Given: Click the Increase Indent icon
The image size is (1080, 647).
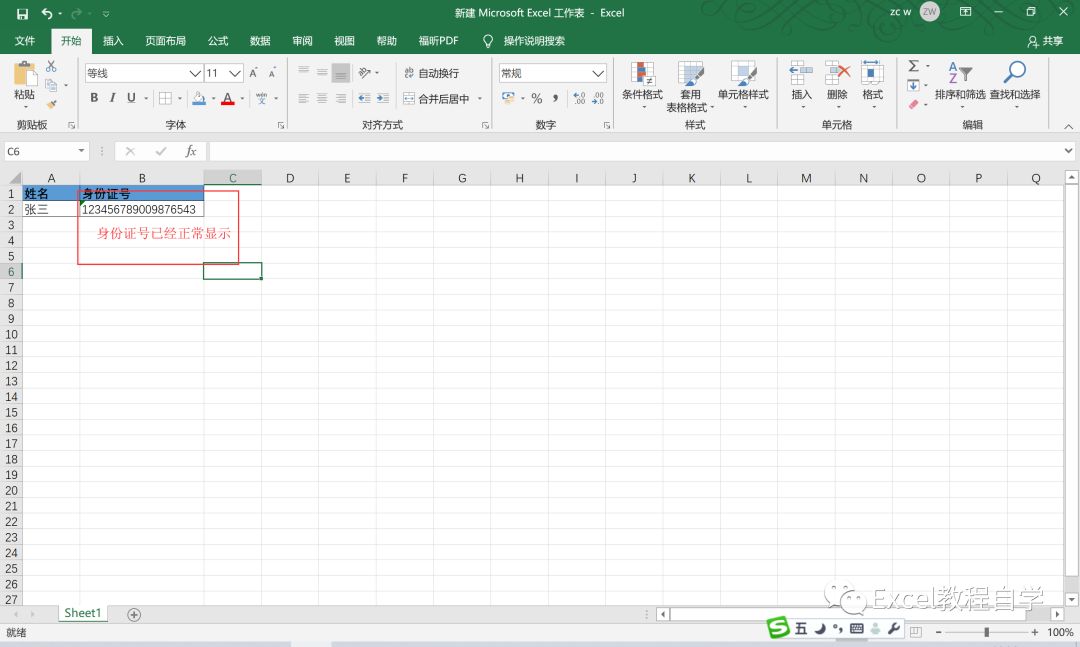Looking at the screenshot, I should pos(383,99).
